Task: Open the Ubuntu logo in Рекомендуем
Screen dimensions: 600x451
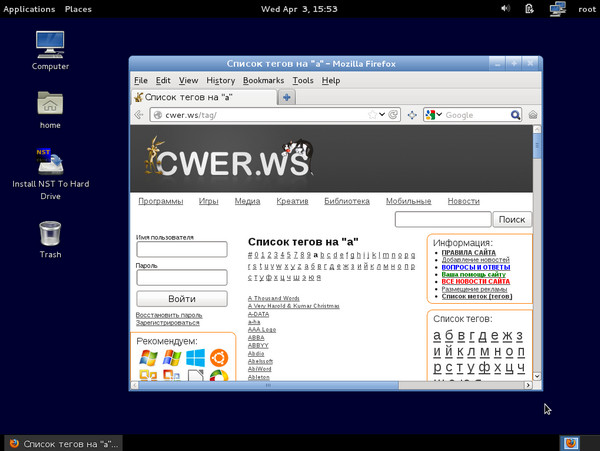Action: click(x=218, y=358)
